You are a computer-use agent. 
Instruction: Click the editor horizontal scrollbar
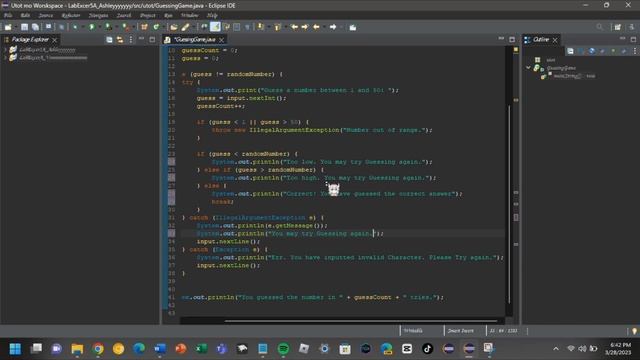coord(360,321)
